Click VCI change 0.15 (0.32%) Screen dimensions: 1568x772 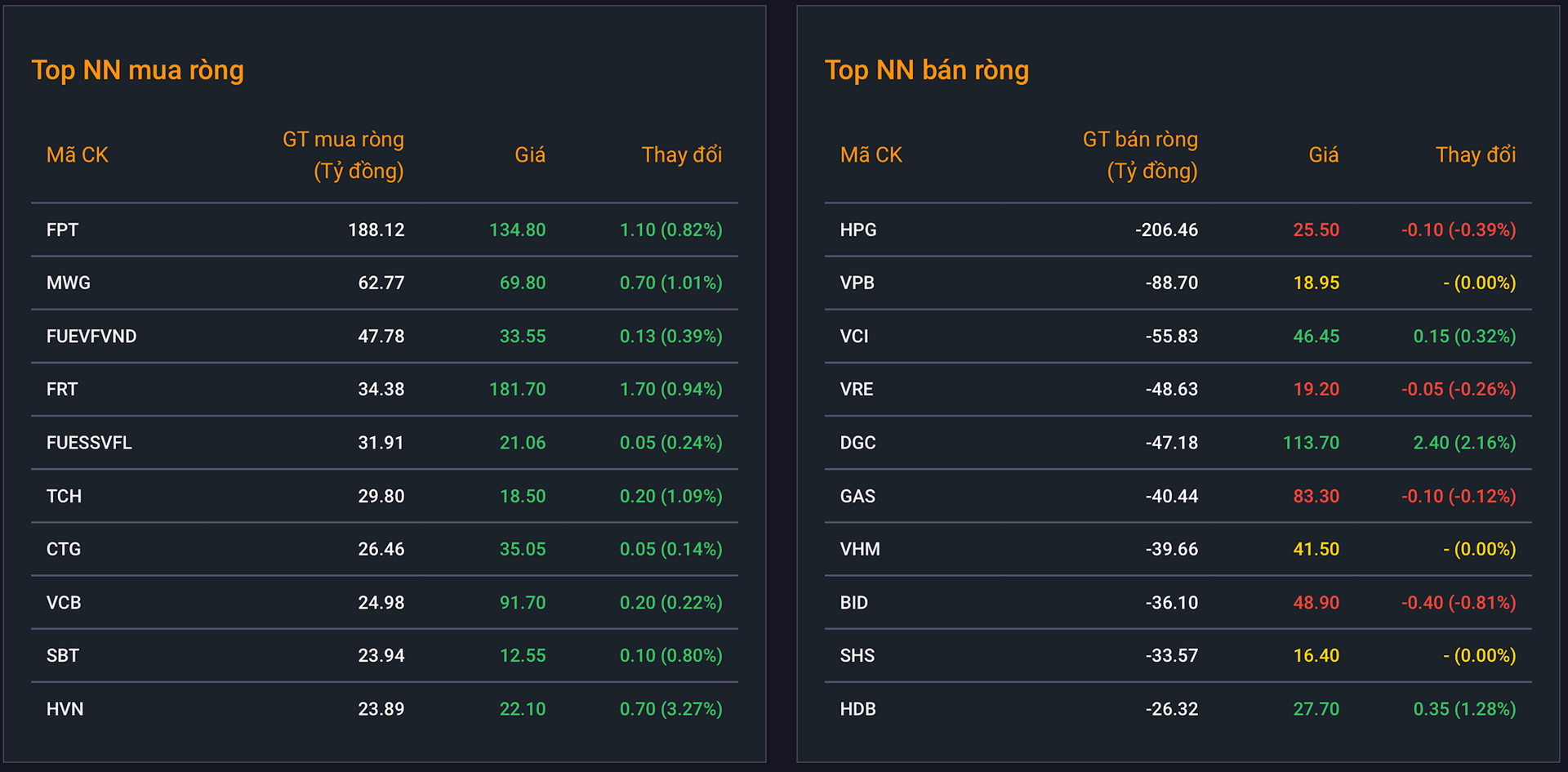(1465, 337)
